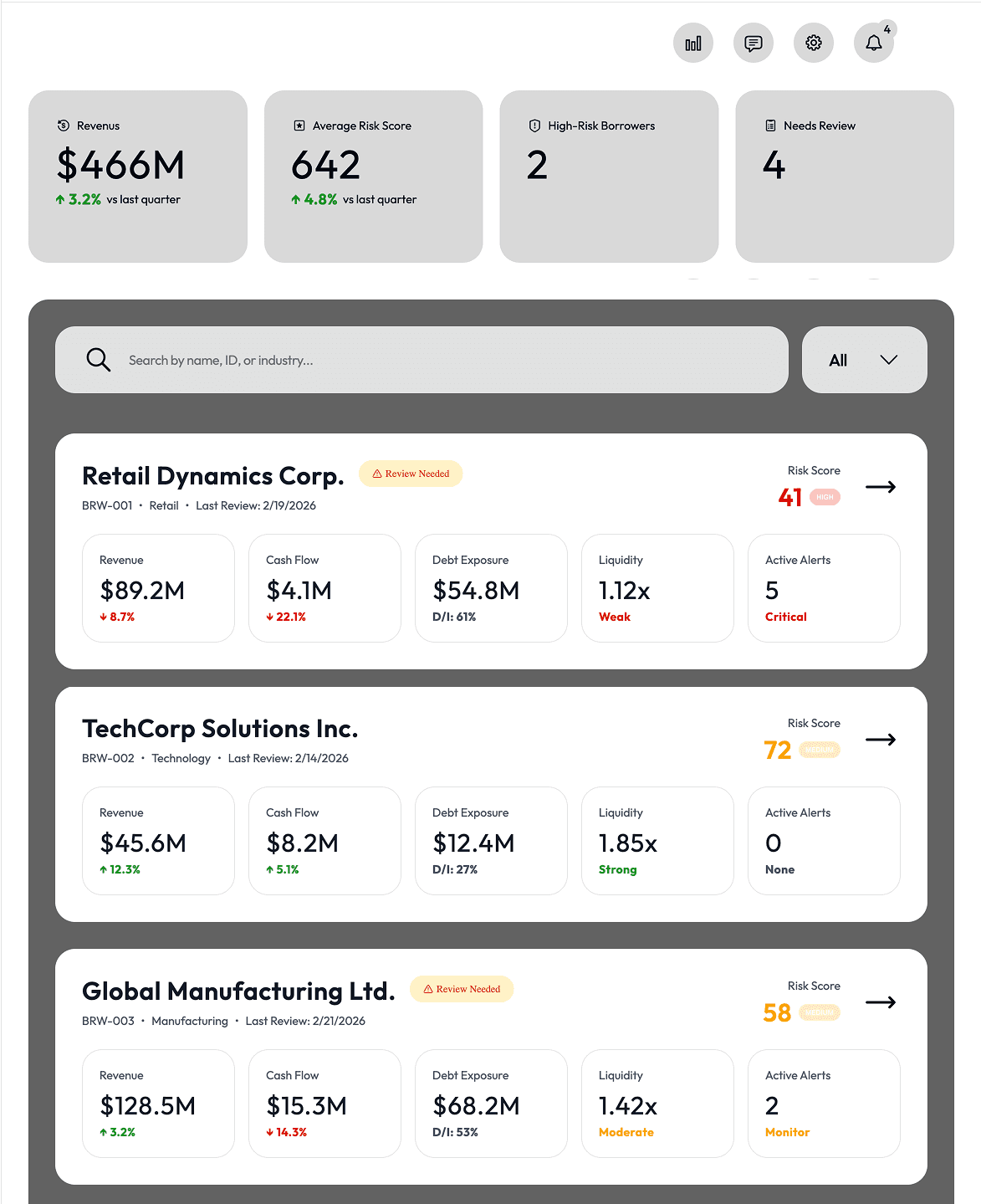981x1204 pixels.
Task: Click the BRW-001 borrower ID
Action: [107, 505]
